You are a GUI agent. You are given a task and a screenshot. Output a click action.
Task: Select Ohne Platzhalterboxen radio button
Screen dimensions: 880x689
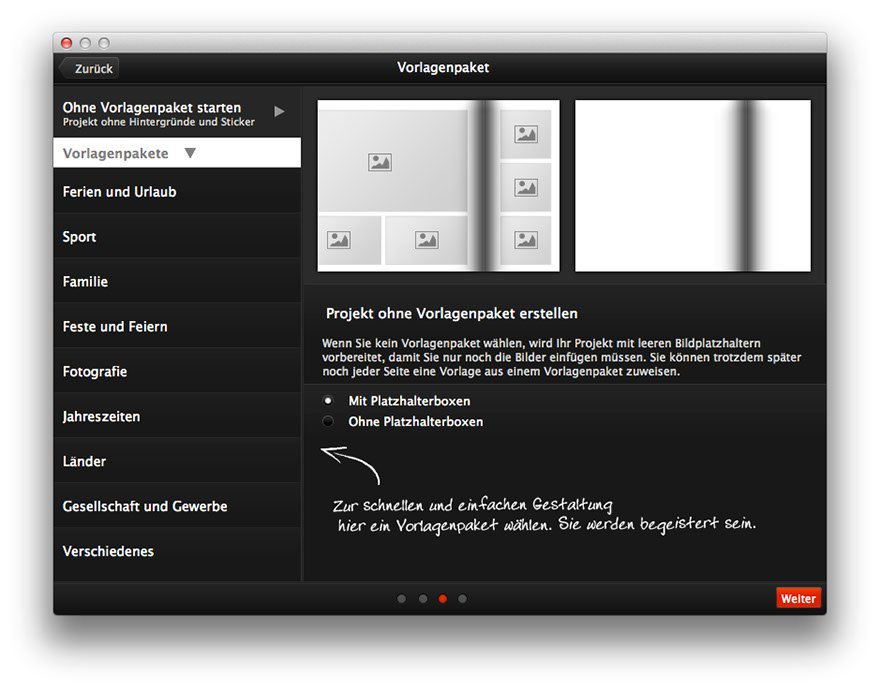coord(328,421)
